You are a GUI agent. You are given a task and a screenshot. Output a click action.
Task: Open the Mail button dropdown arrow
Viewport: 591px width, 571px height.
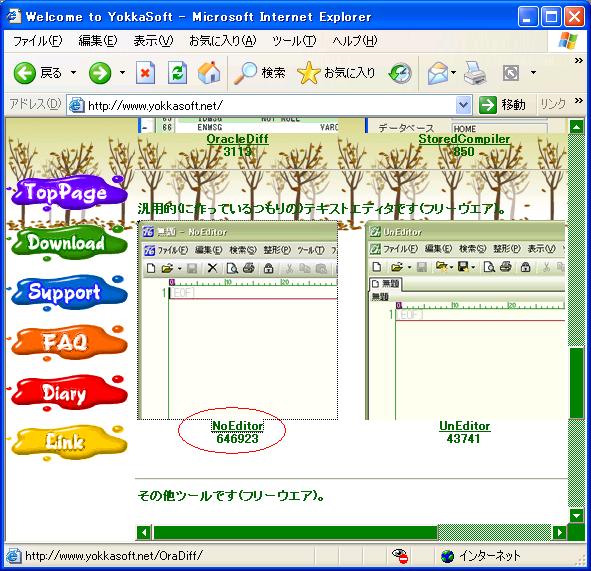point(453,73)
